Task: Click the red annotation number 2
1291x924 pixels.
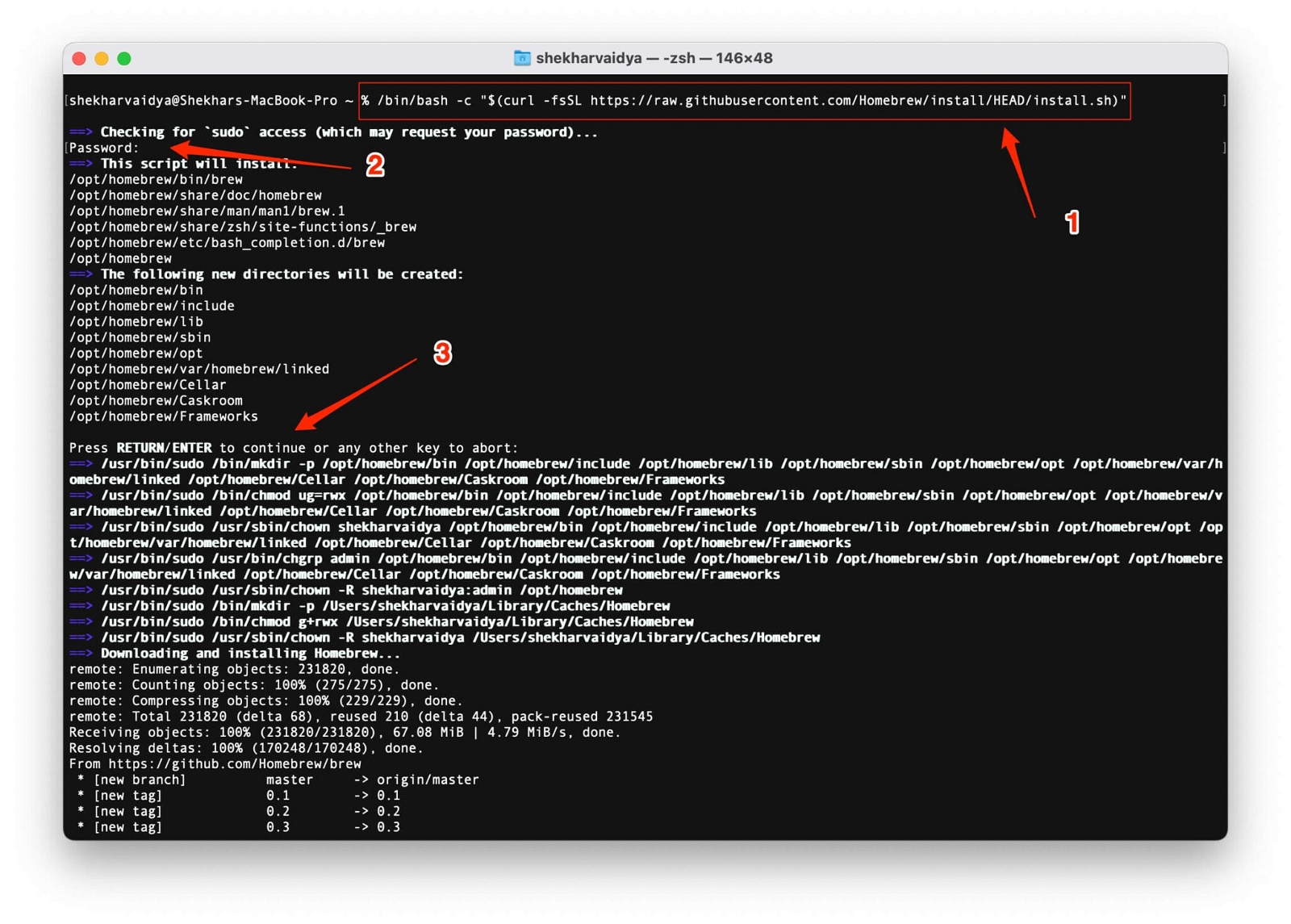Action: point(374,165)
